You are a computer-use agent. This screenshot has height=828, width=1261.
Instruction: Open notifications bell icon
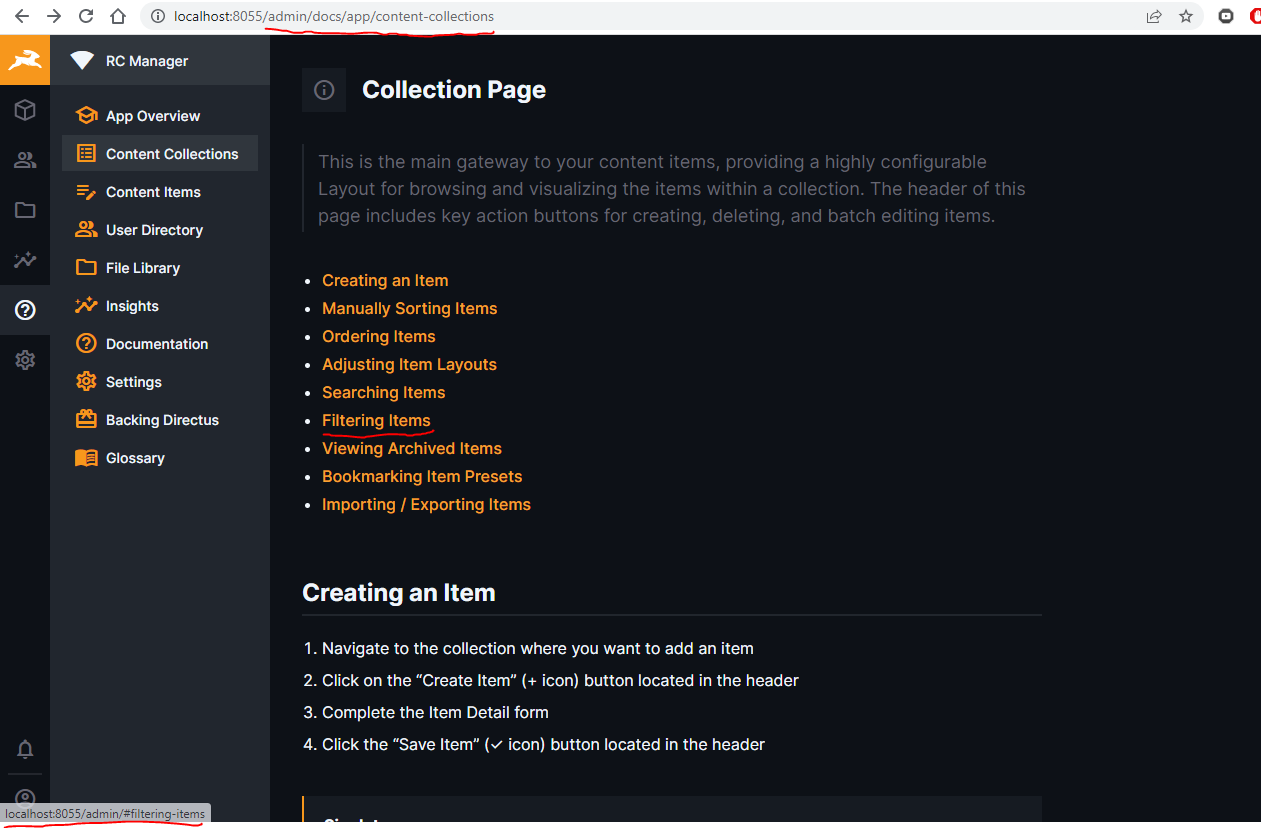(x=25, y=749)
